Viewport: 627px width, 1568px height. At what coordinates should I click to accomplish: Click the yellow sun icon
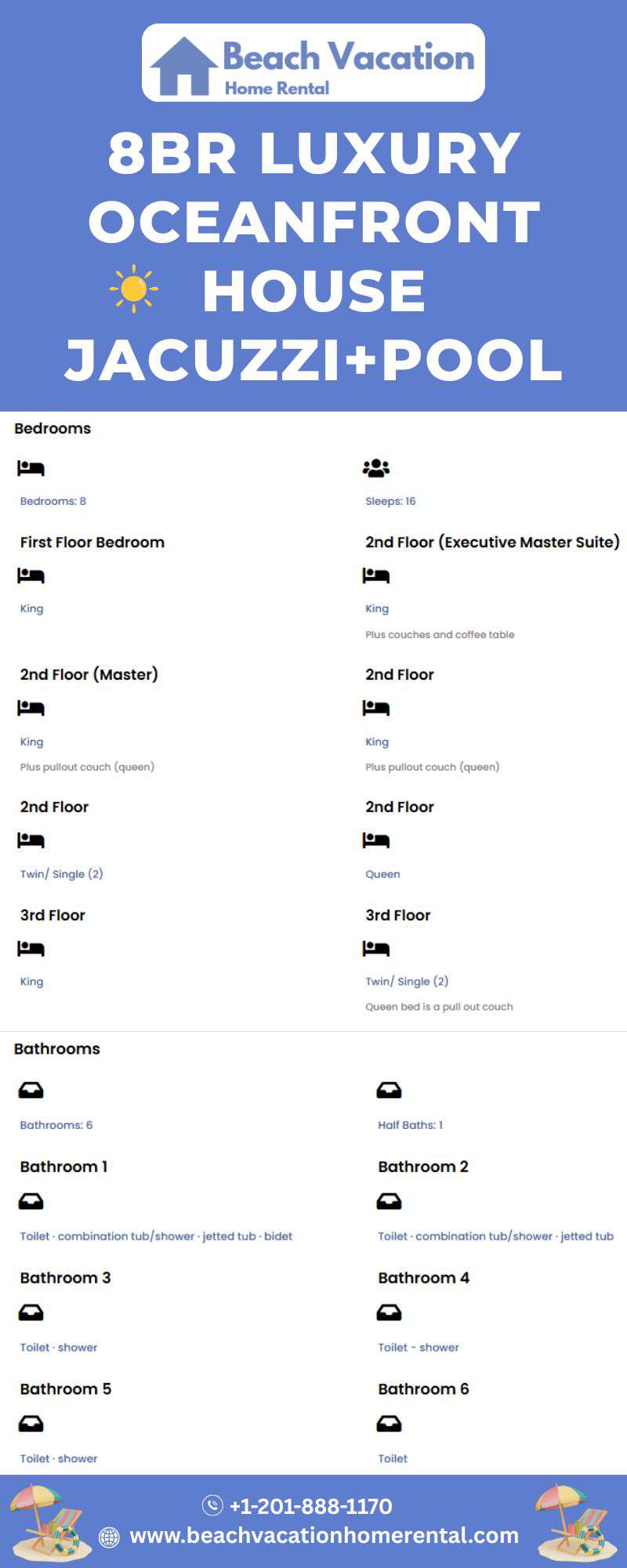134,289
